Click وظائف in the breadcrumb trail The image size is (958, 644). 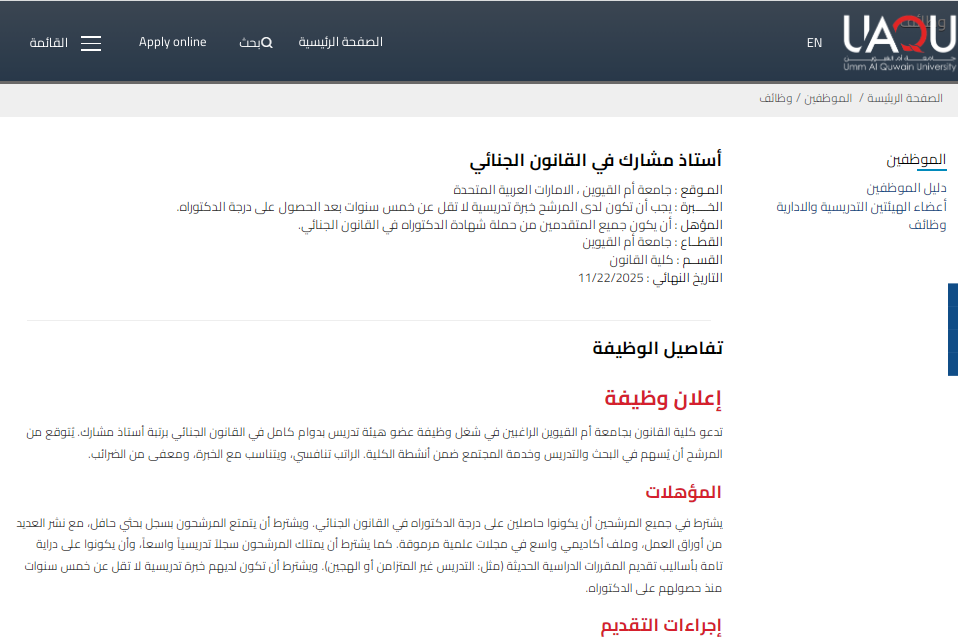pos(776,99)
